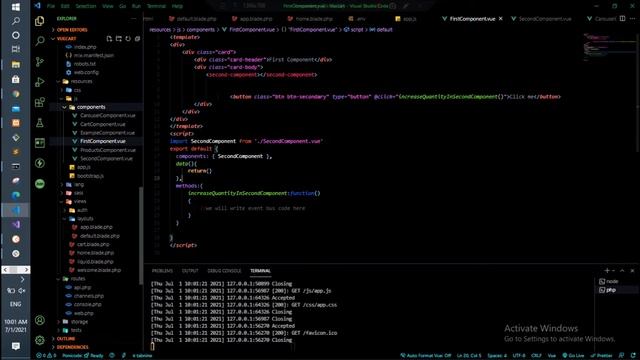Close the terminal panel
The width and height of the screenshot is (640, 360).
coord(632,271)
